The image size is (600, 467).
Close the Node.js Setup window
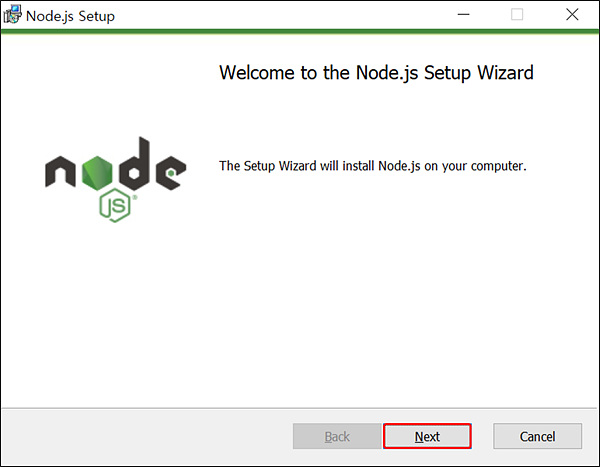click(x=572, y=15)
